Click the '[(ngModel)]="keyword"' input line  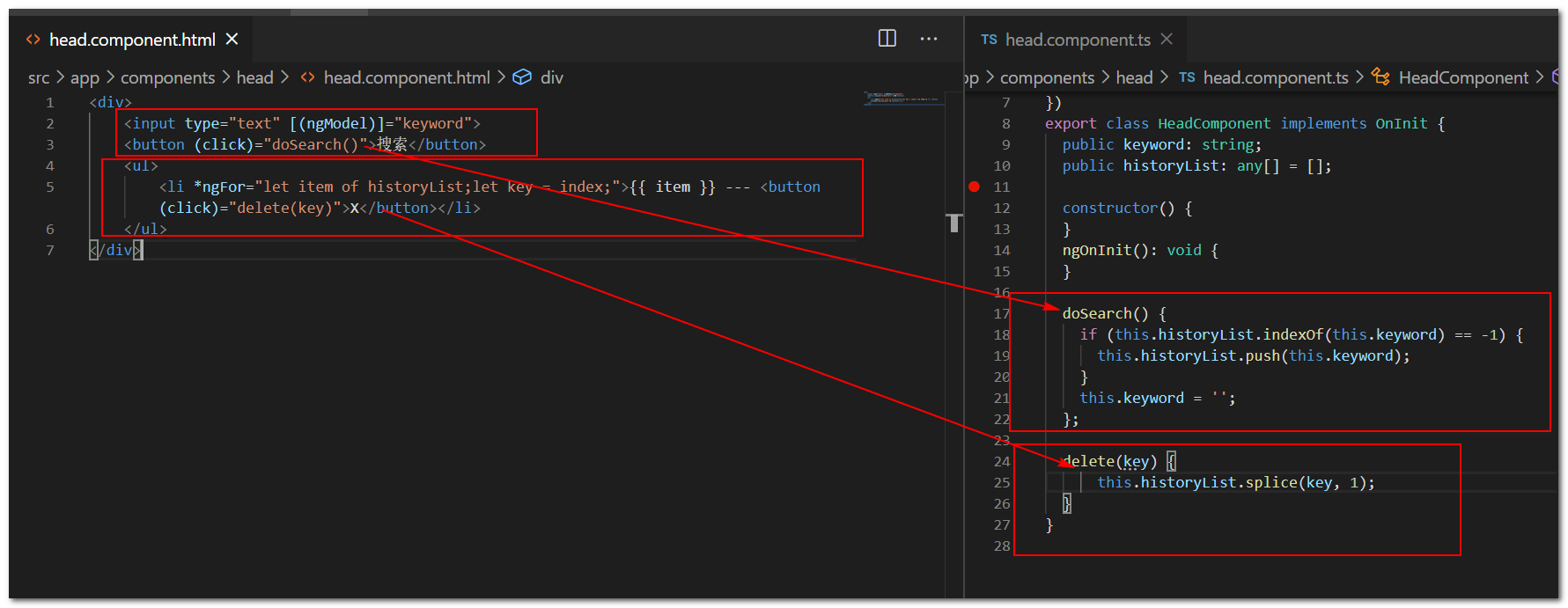tap(302, 123)
